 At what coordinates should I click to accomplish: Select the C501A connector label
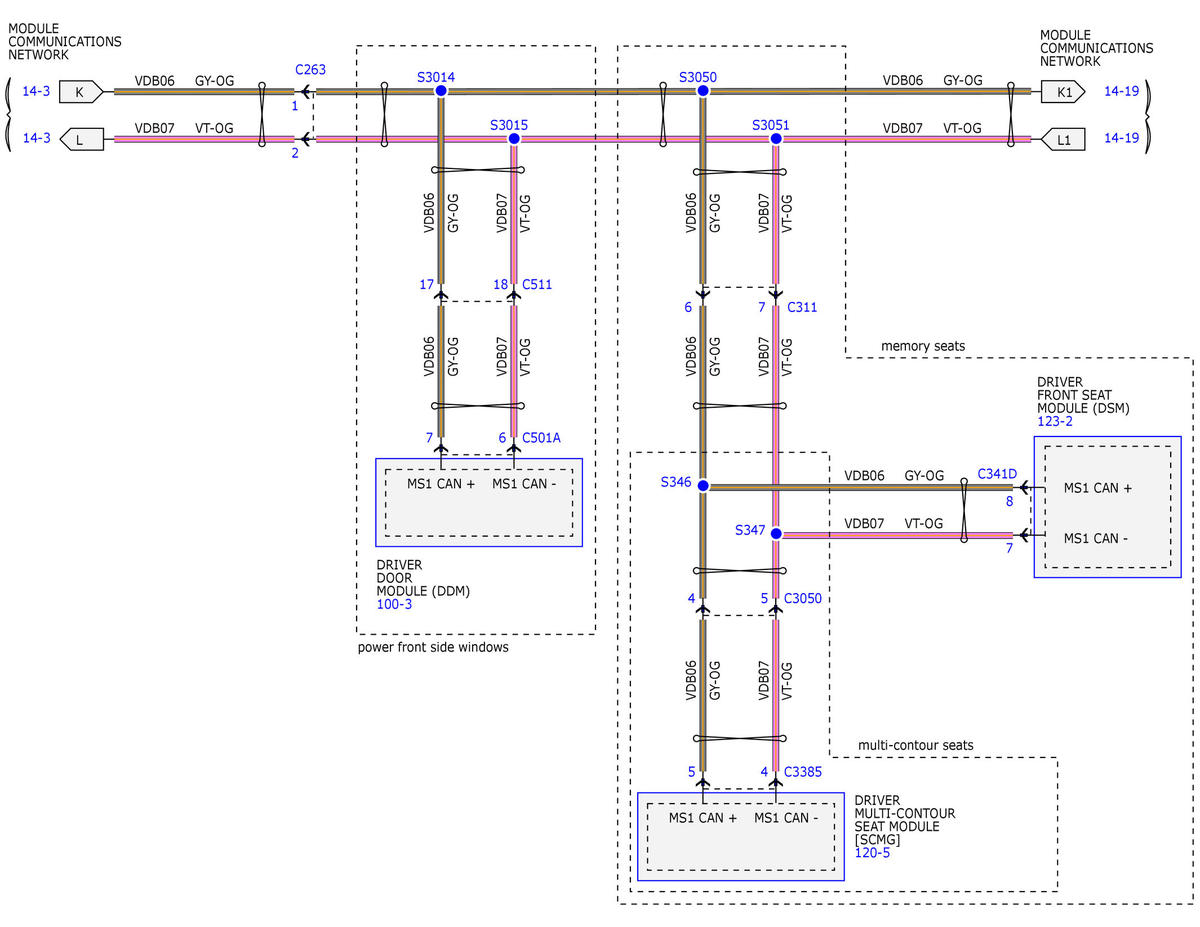pyautogui.click(x=542, y=437)
